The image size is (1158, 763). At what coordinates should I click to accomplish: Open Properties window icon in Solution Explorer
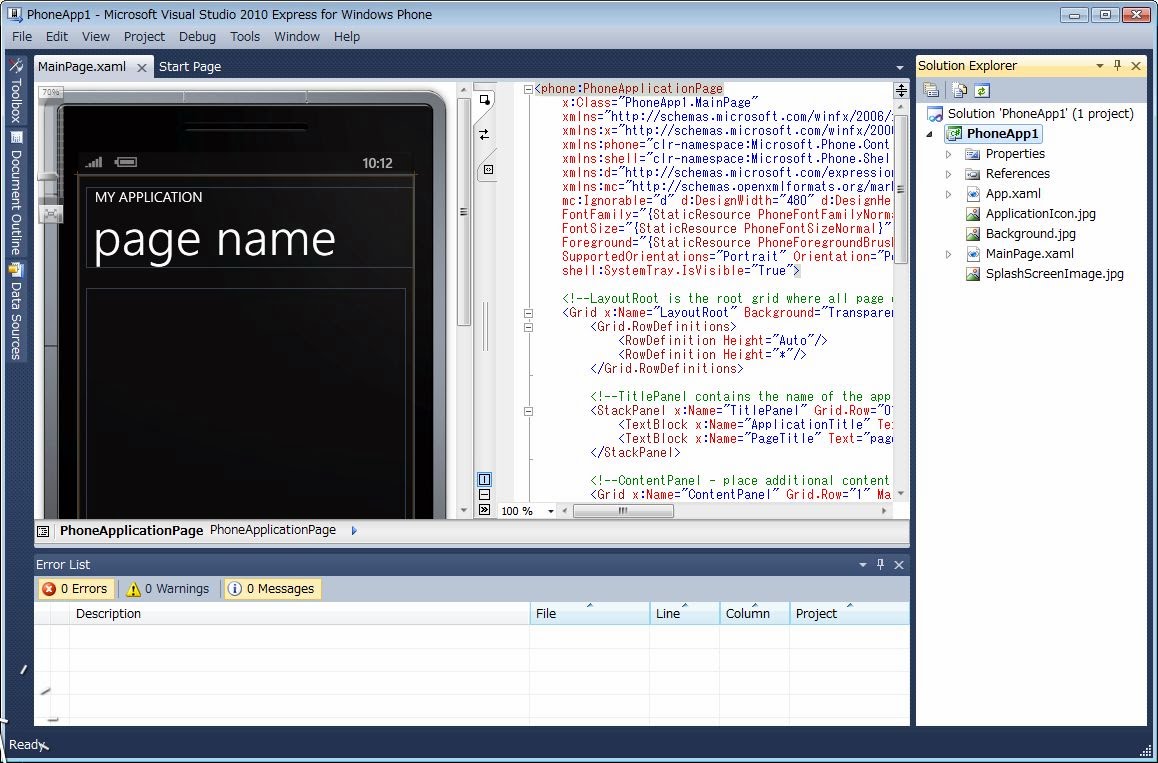tap(931, 90)
